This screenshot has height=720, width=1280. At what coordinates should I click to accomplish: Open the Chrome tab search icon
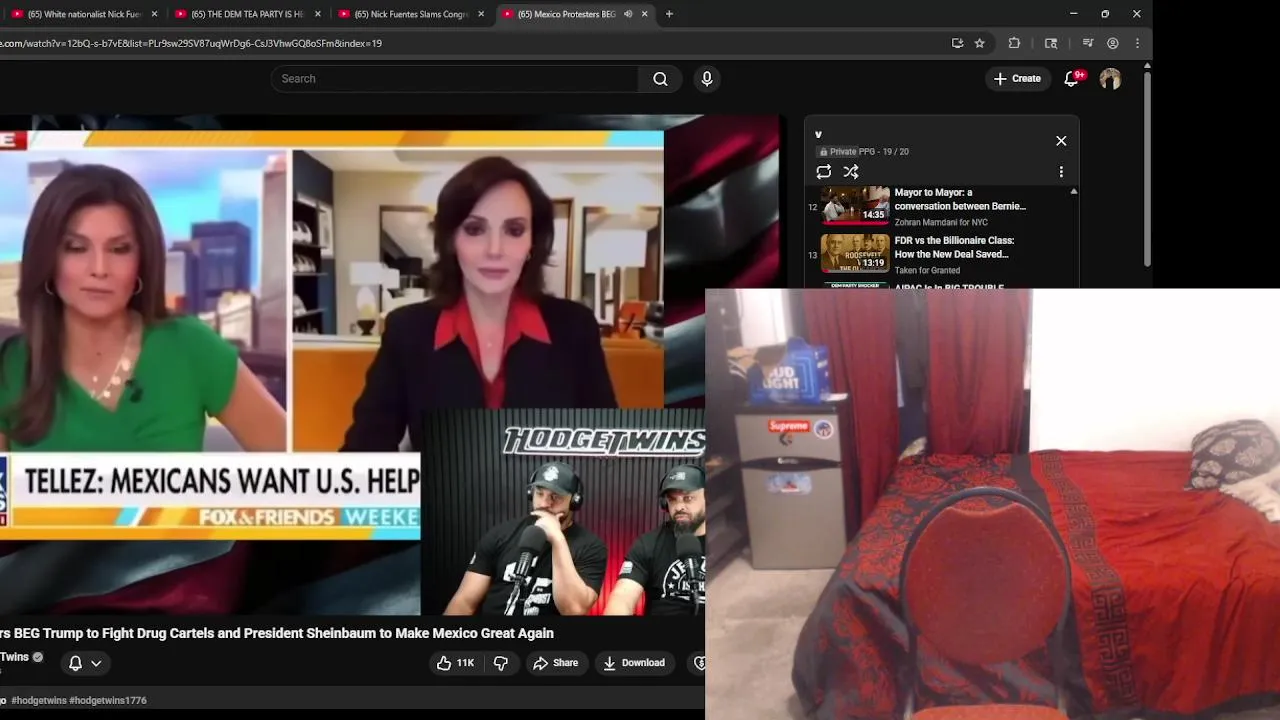pos(1051,43)
